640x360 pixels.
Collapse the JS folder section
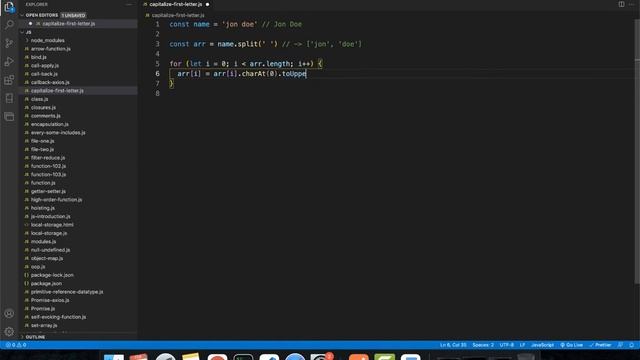pyautogui.click(x=22, y=32)
